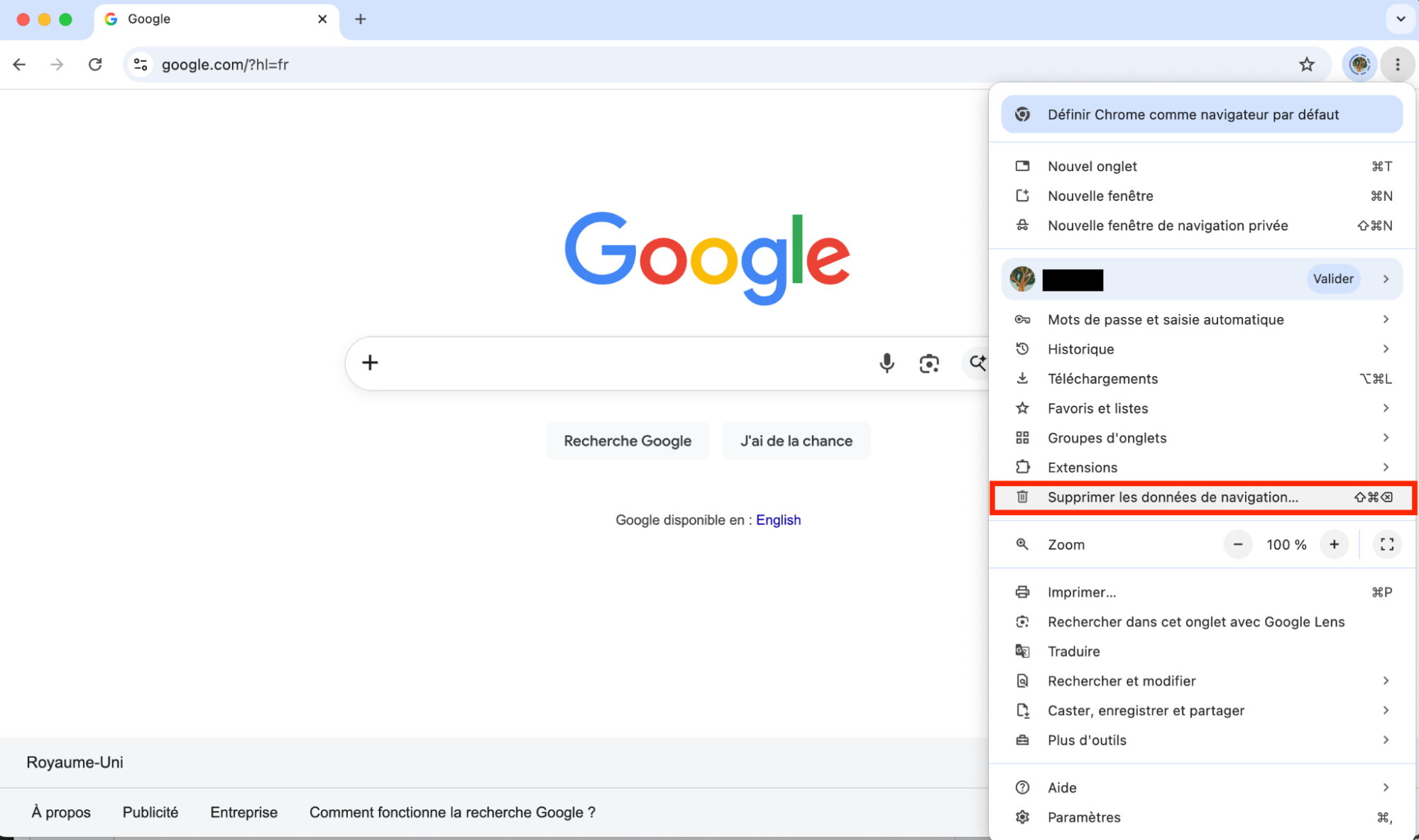Click J'ai de la chance button

tap(796, 441)
